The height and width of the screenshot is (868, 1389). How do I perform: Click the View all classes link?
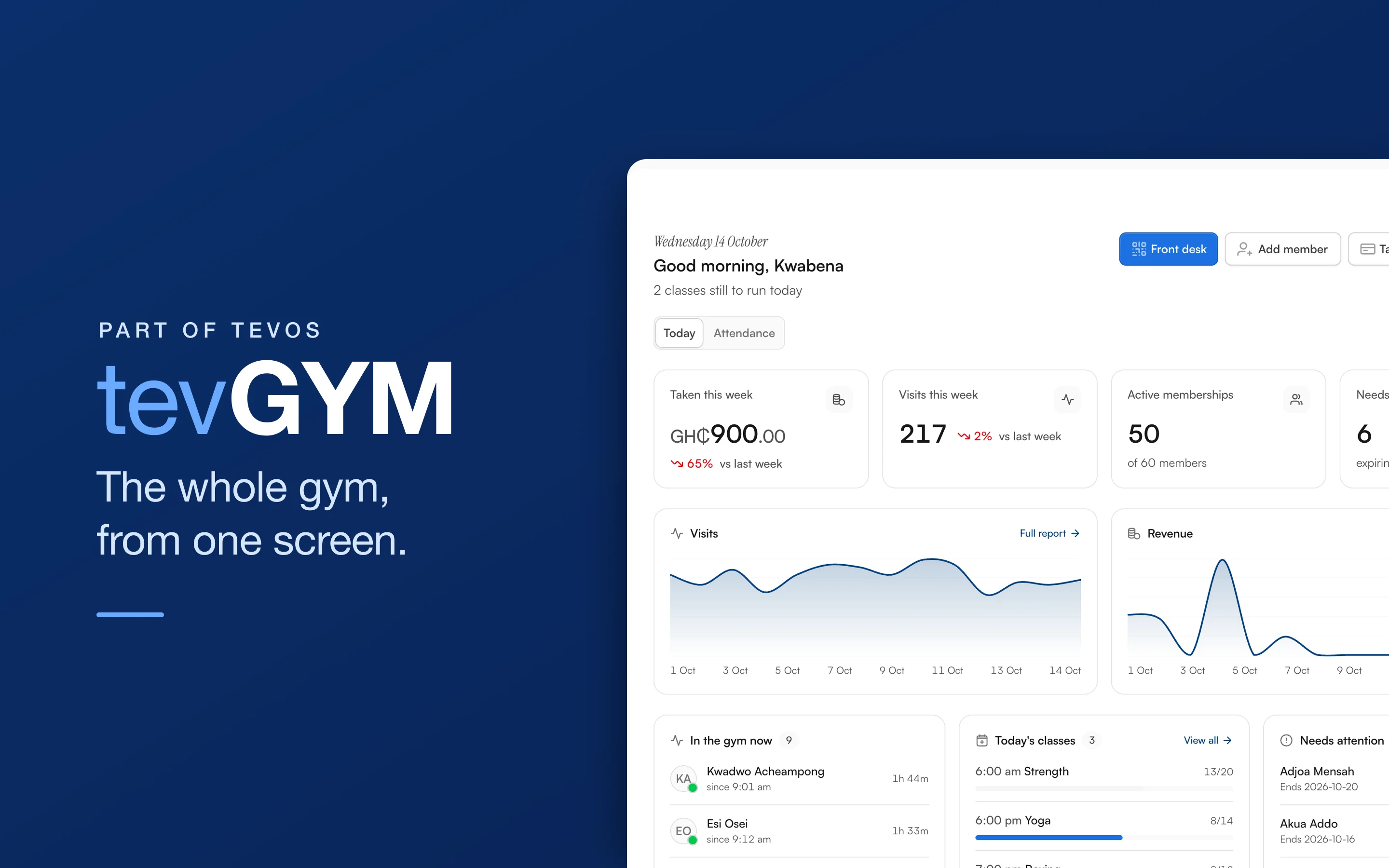[1208, 741]
